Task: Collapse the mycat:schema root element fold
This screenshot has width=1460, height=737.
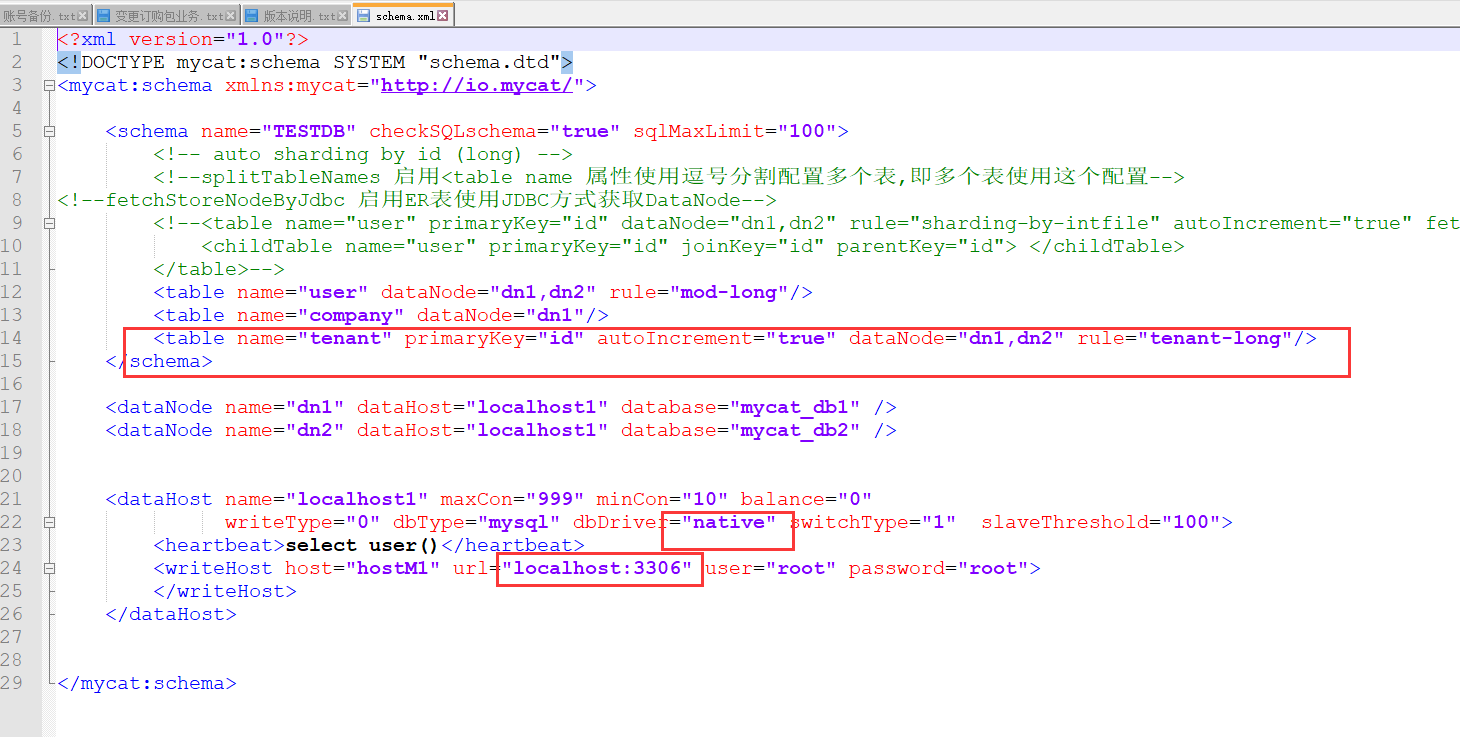Action: (48, 85)
